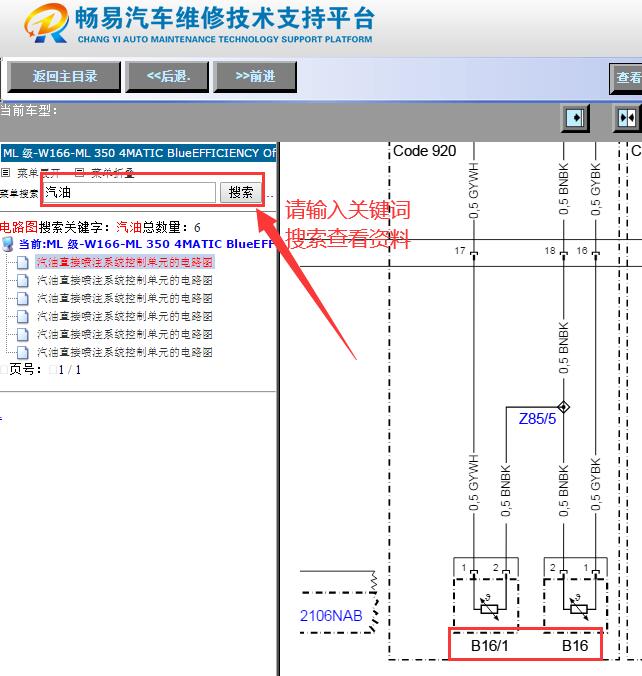Click the 电路图 red label in search summary
The image size is (642, 676).
point(19,227)
